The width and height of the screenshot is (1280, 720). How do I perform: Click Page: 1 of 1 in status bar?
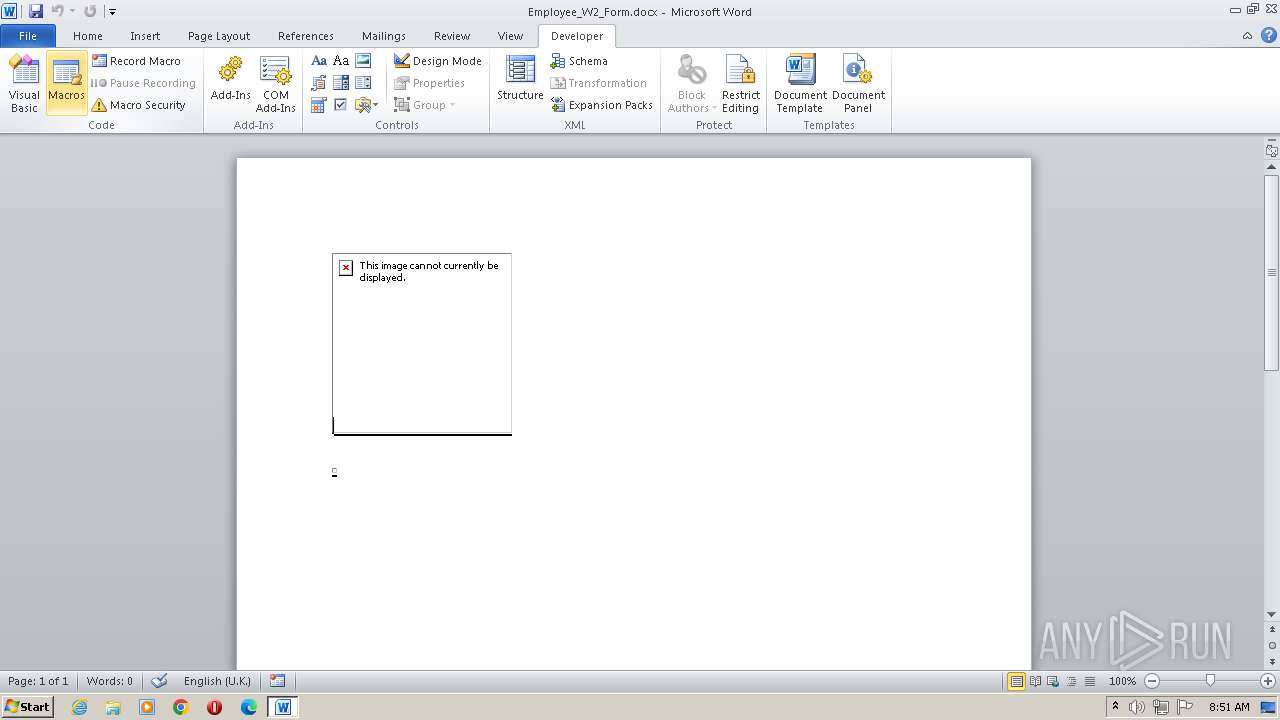tap(38, 681)
